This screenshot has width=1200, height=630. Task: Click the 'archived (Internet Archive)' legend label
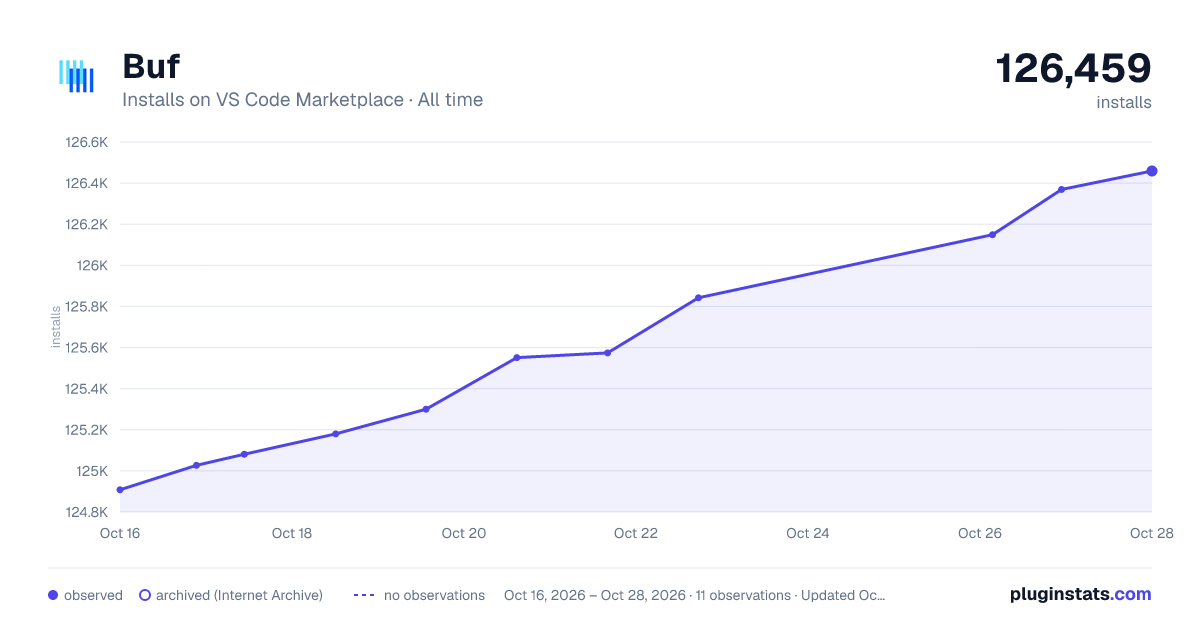239,595
